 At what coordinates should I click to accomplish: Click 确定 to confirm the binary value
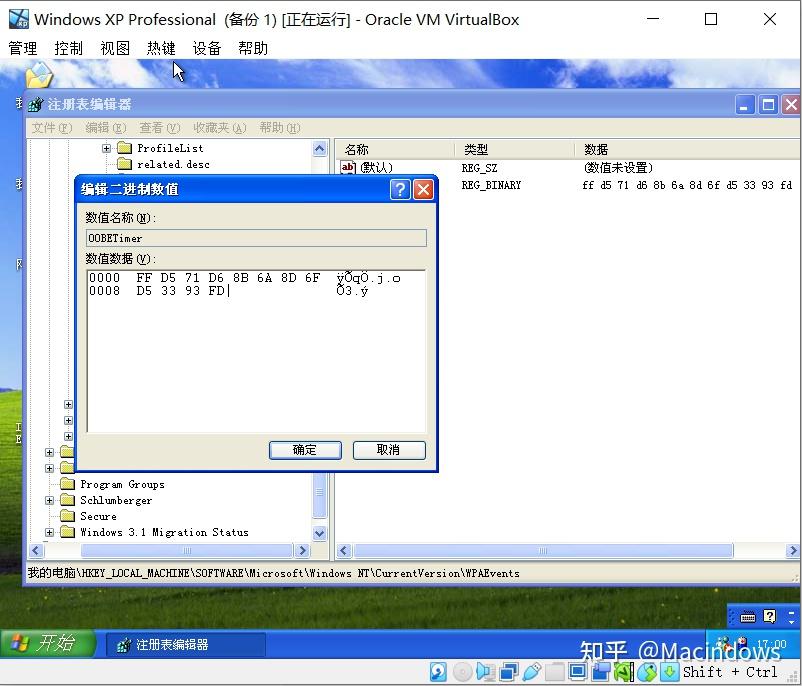tap(305, 450)
